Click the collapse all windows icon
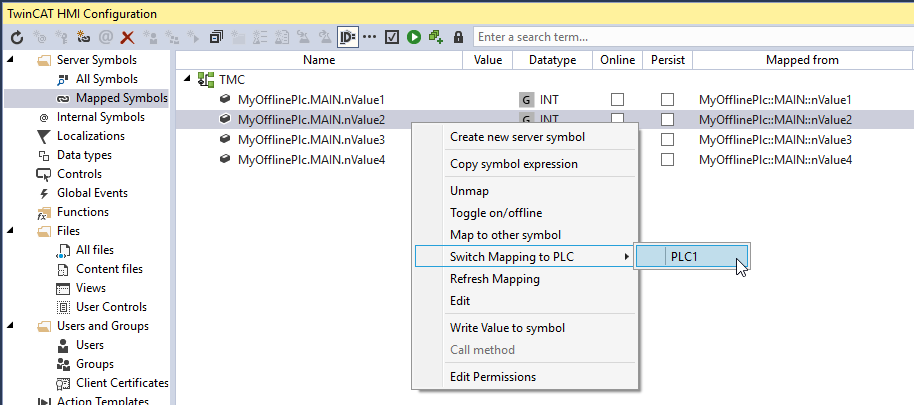 point(216,37)
